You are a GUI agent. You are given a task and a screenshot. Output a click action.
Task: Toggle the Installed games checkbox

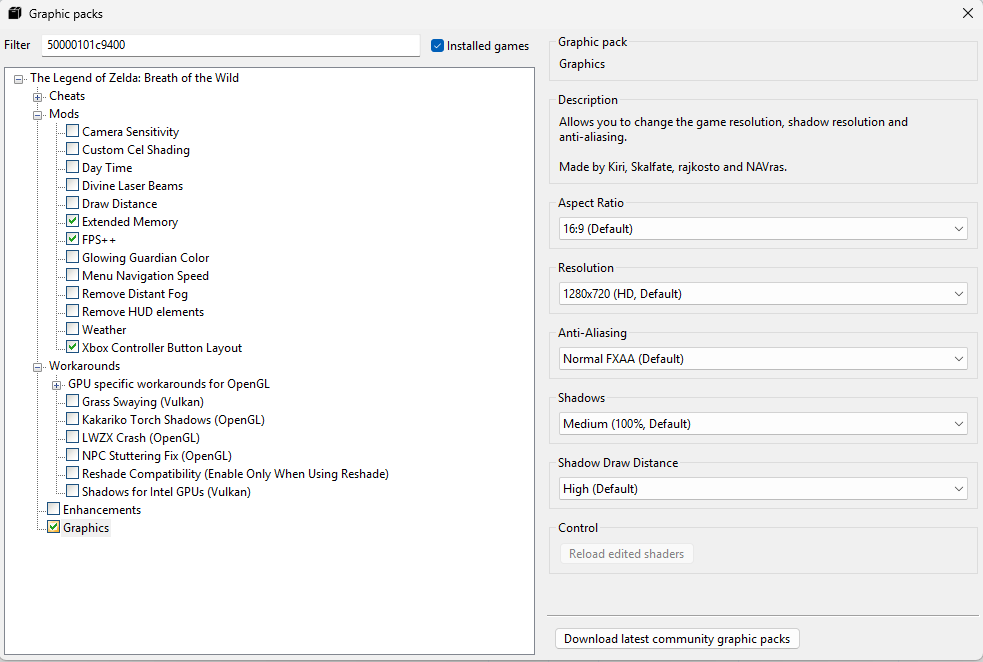(x=438, y=46)
